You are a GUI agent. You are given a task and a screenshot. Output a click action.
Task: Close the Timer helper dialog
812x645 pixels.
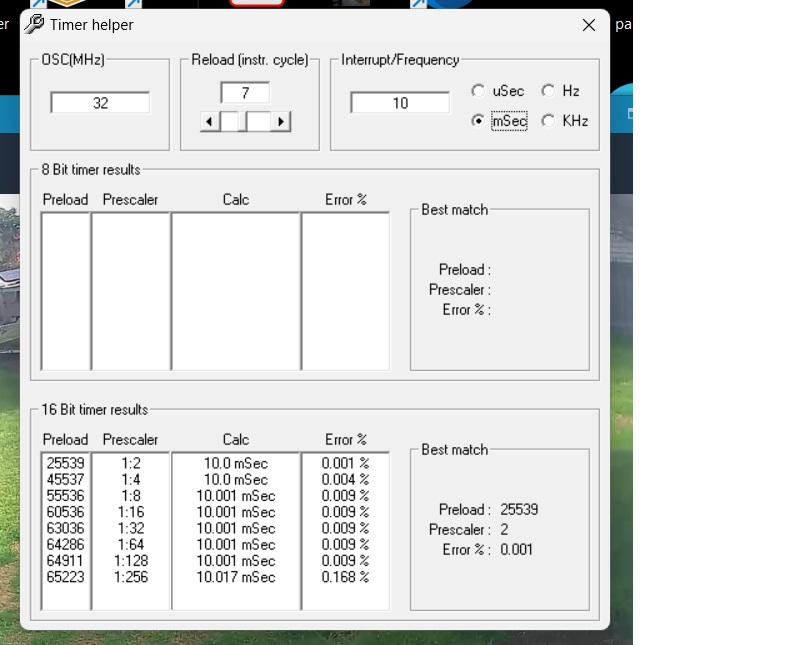[x=588, y=25]
